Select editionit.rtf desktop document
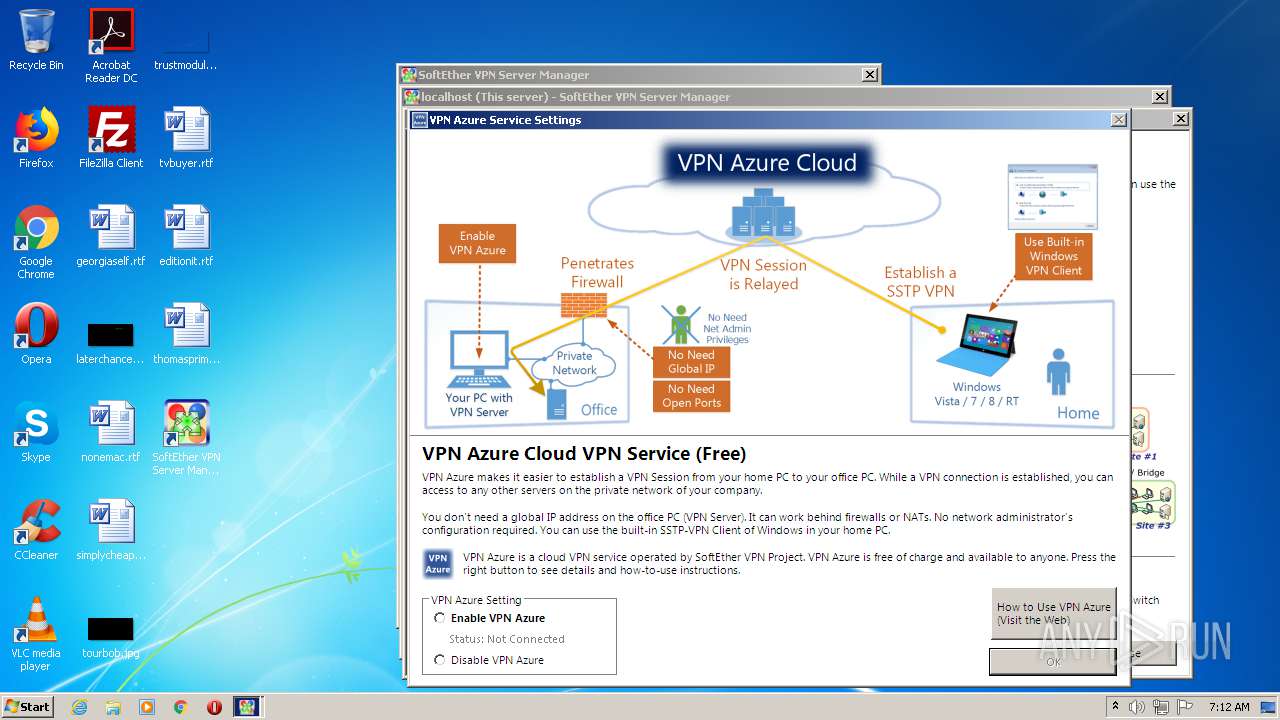Image resolution: width=1280 pixels, height=720 pixels. tap(186, 236)
